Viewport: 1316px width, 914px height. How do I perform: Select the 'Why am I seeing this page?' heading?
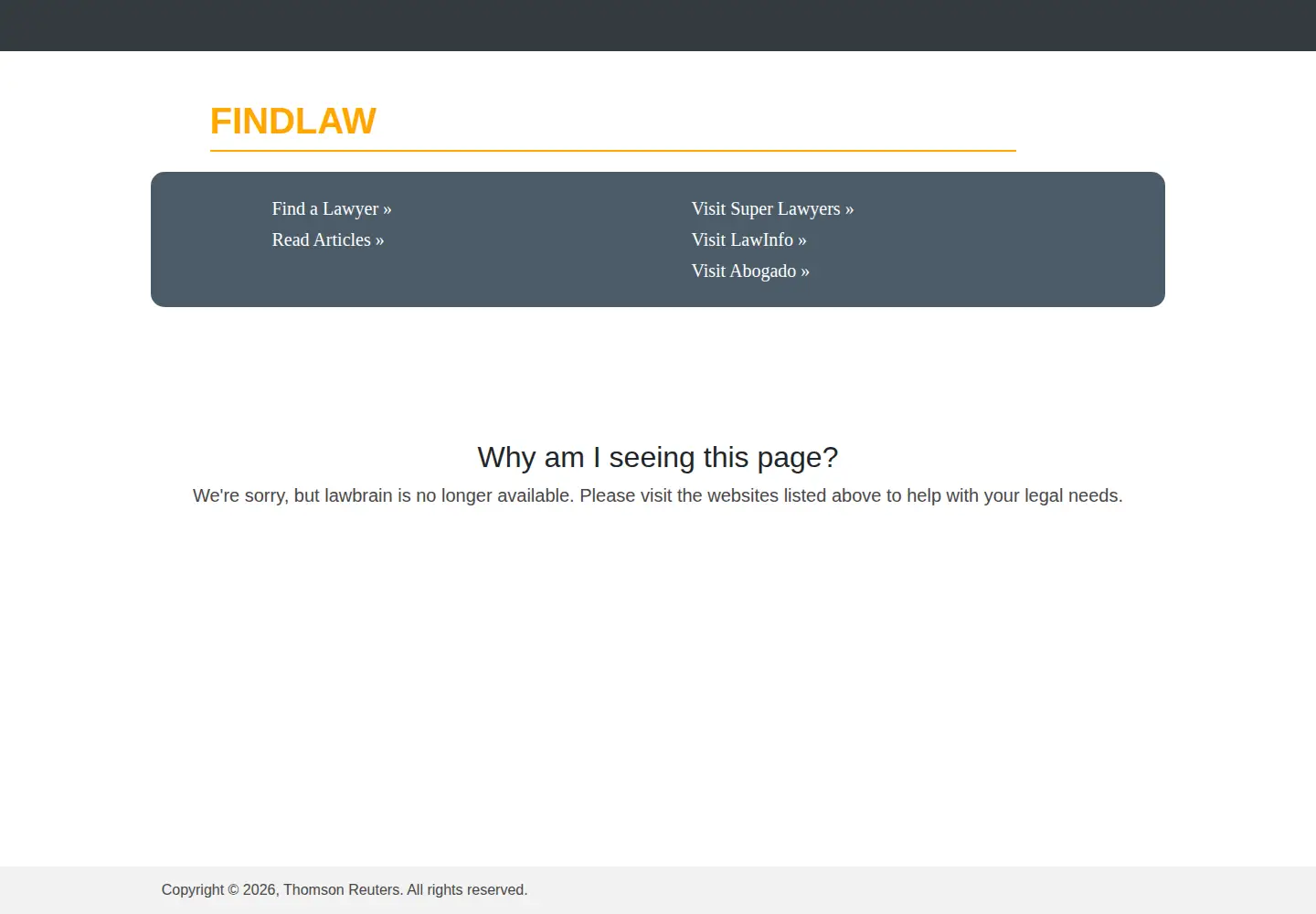tap(658, 457)
